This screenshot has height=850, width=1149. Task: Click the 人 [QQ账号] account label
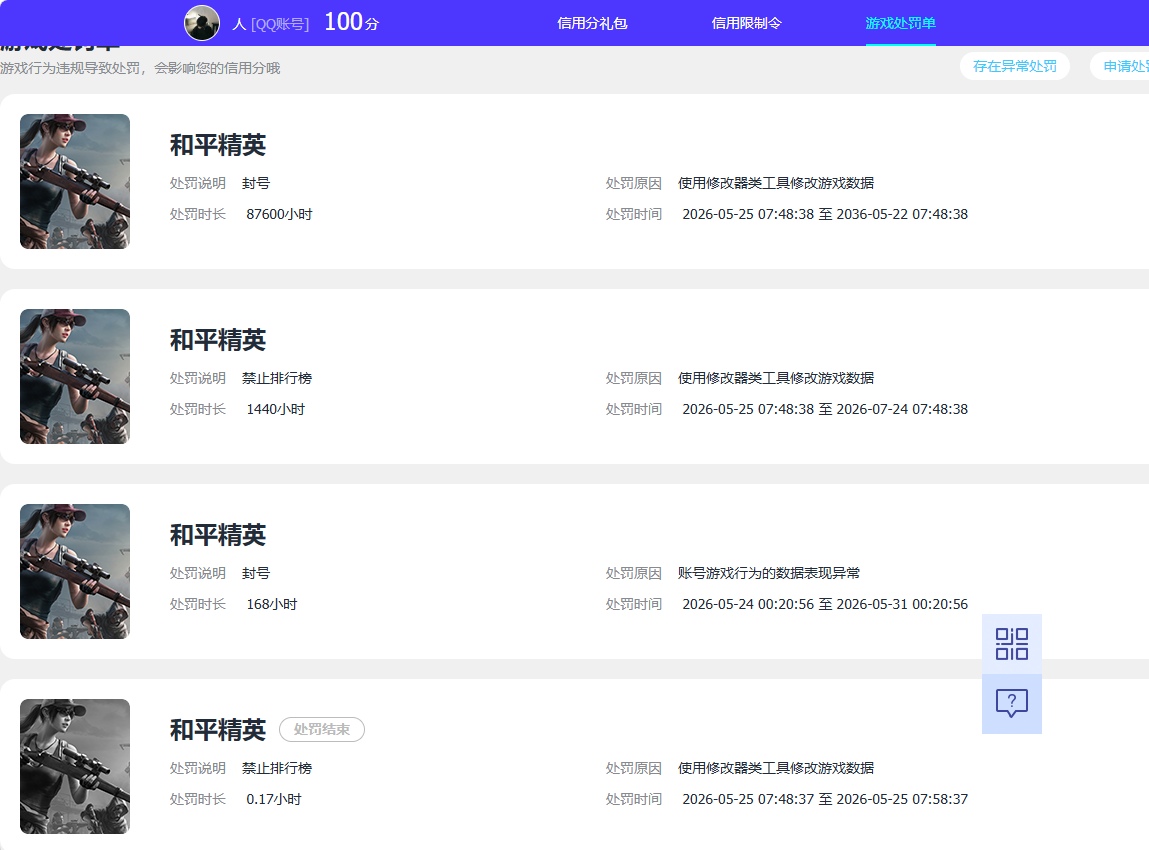point(270,24)
